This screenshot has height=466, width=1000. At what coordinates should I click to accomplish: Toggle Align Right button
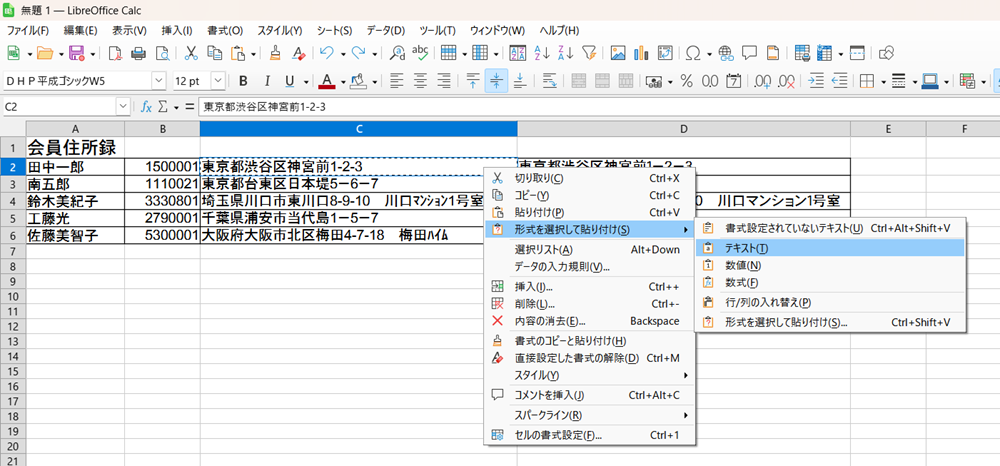point(444,81)
